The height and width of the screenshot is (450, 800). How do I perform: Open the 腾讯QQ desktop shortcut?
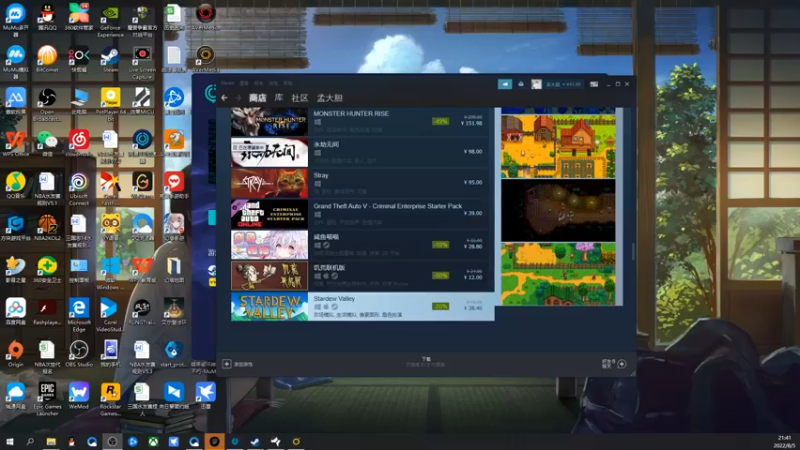click(47, 17)
